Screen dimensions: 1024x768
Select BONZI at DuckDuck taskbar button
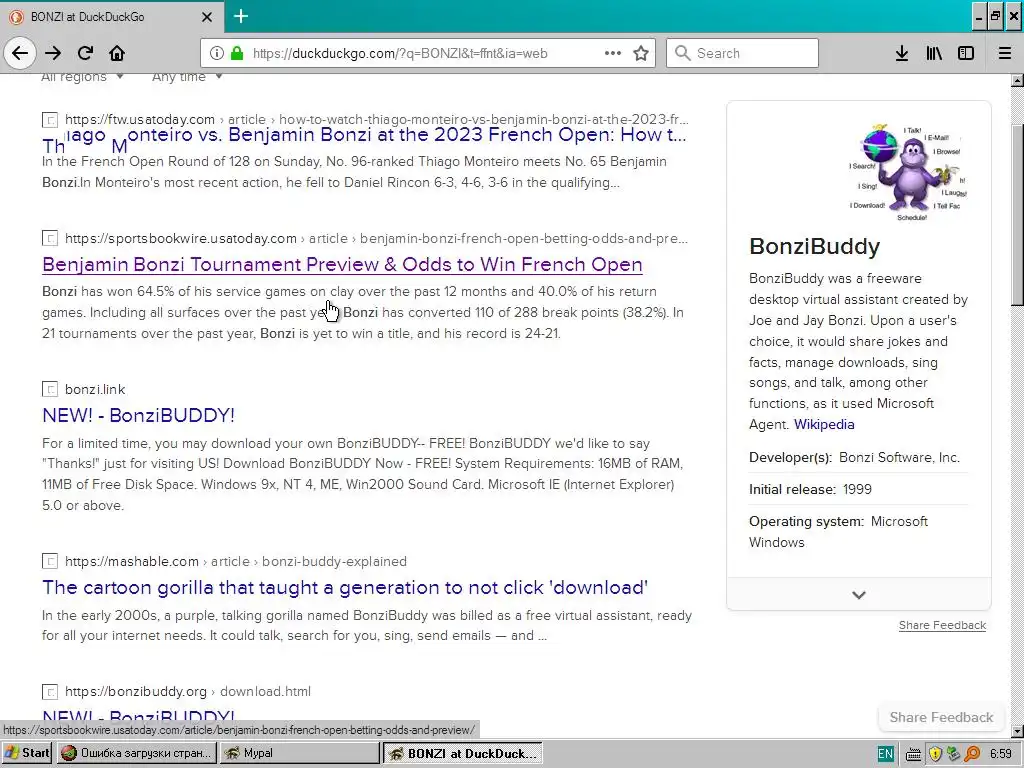click(x=463, y=753)
